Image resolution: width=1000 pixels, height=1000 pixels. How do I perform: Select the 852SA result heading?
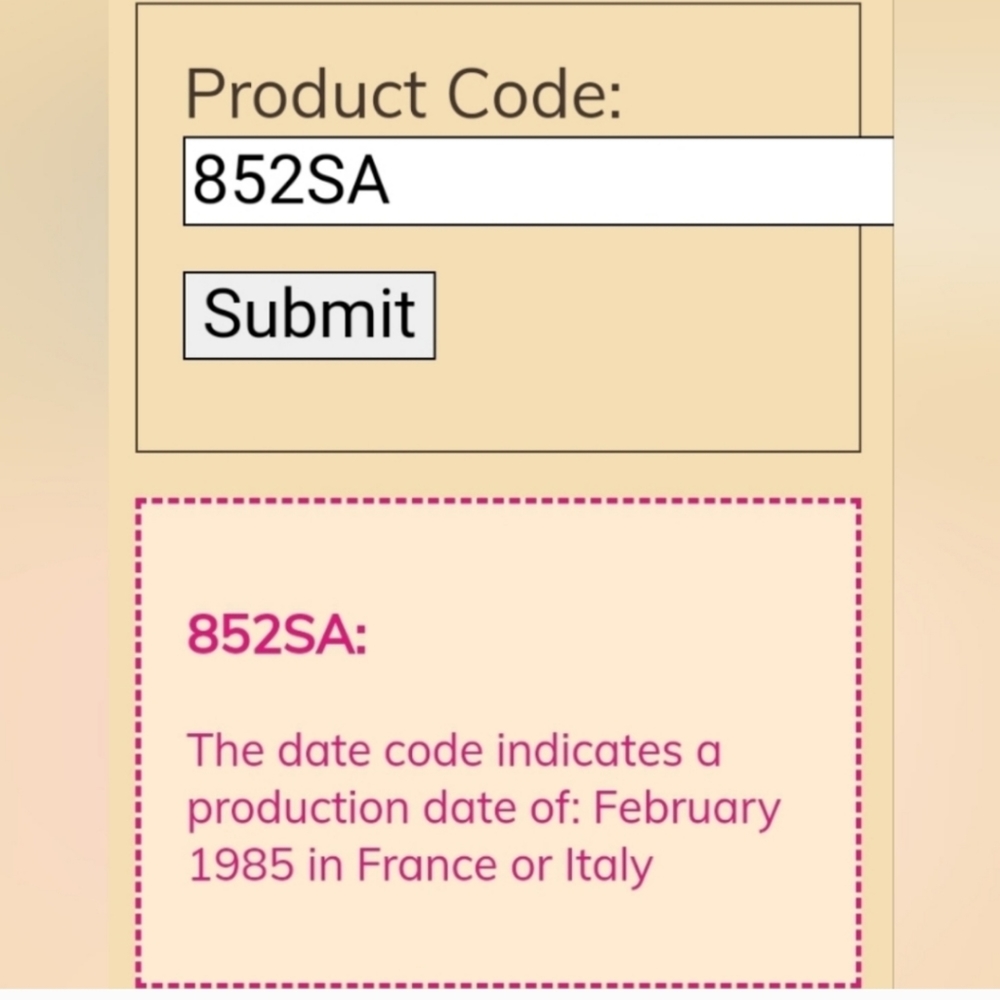coord(277,635)
